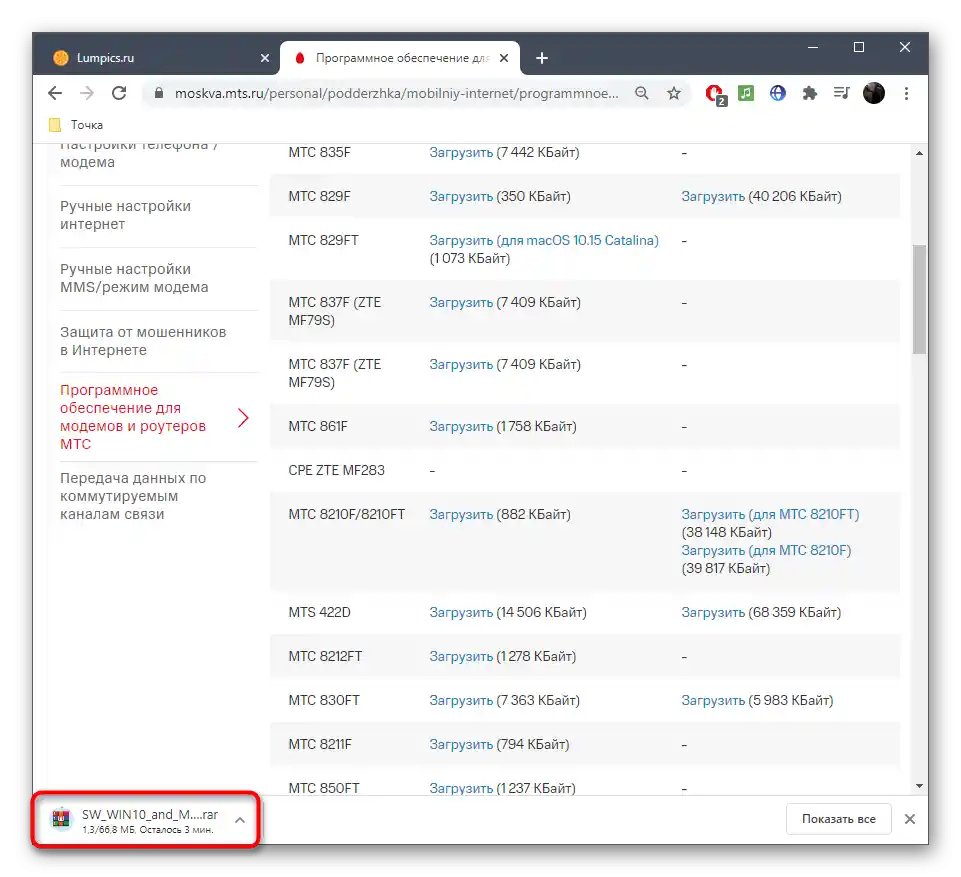This screenshot has width=961, height=877.
Task: Click Загрузить 350 КБайт for МТС 829F
Action: (461, 196)
